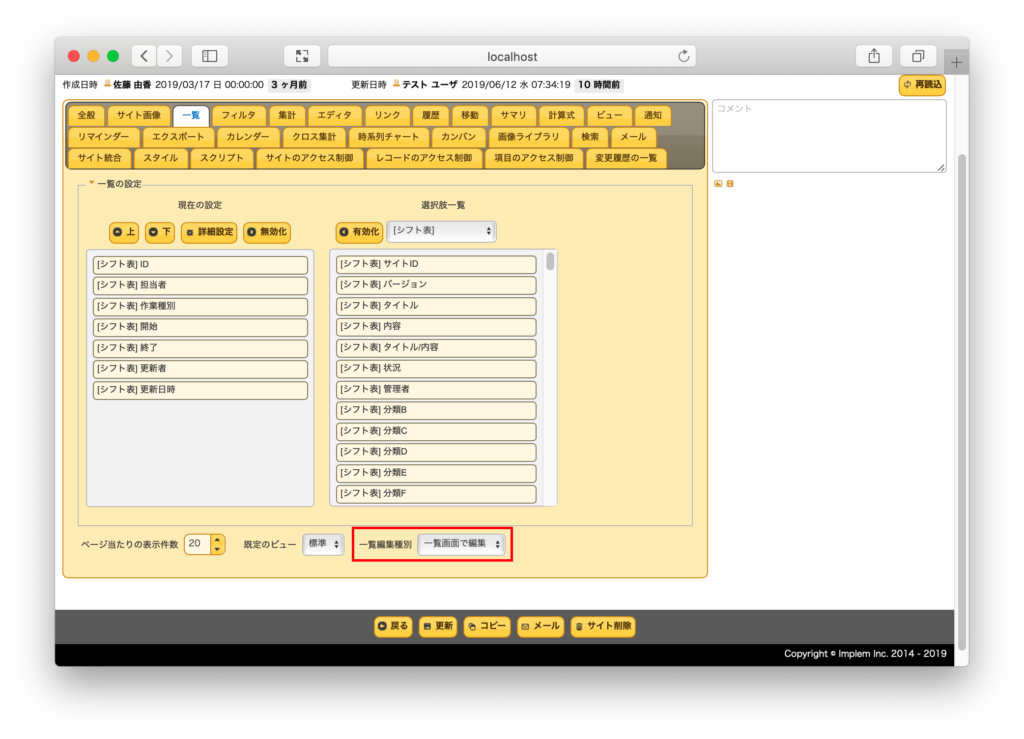Open the カンバン tab

458,137
